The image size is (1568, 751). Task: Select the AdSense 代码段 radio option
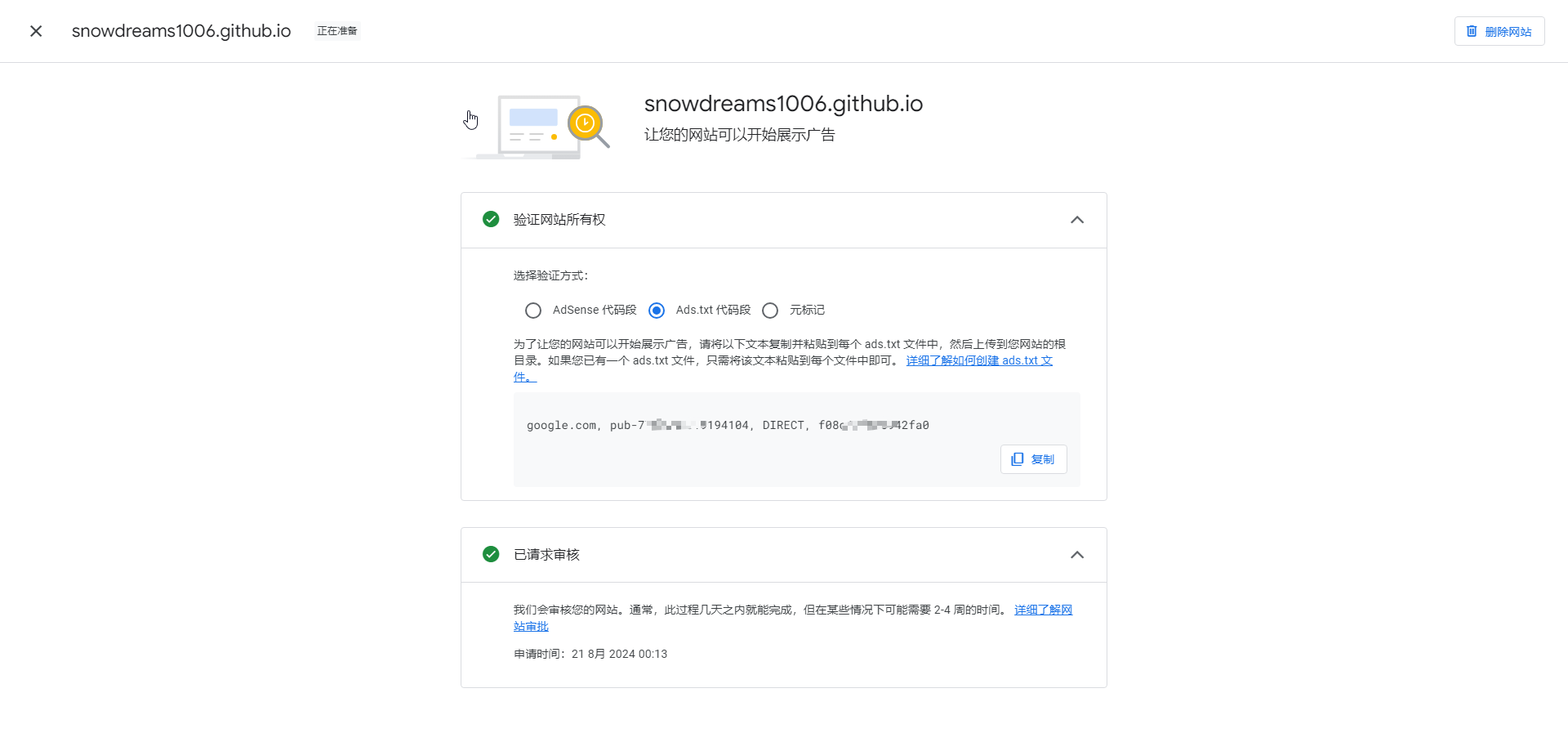pyautogui.click(x=533, y=311)
